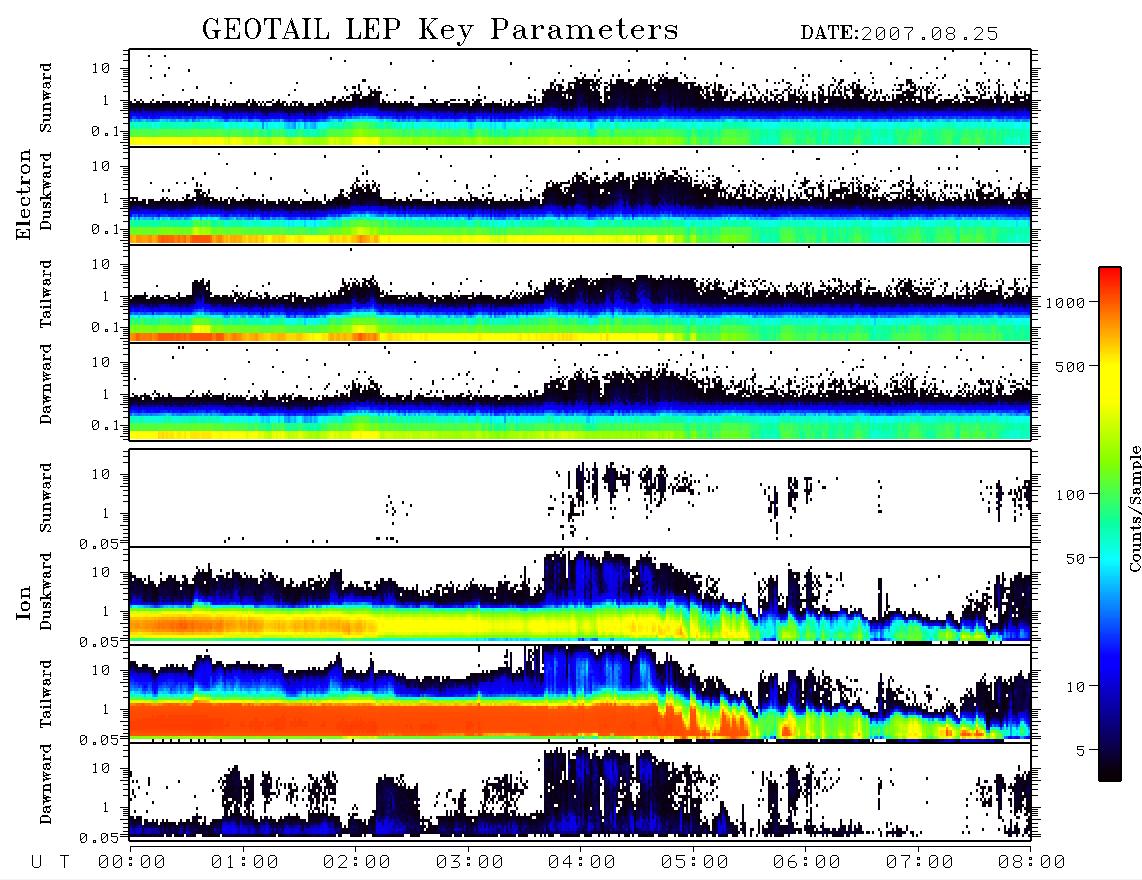Select the Ion Tailward panel label
Viewport: 1142px width, 880px height.
(46, 694)
